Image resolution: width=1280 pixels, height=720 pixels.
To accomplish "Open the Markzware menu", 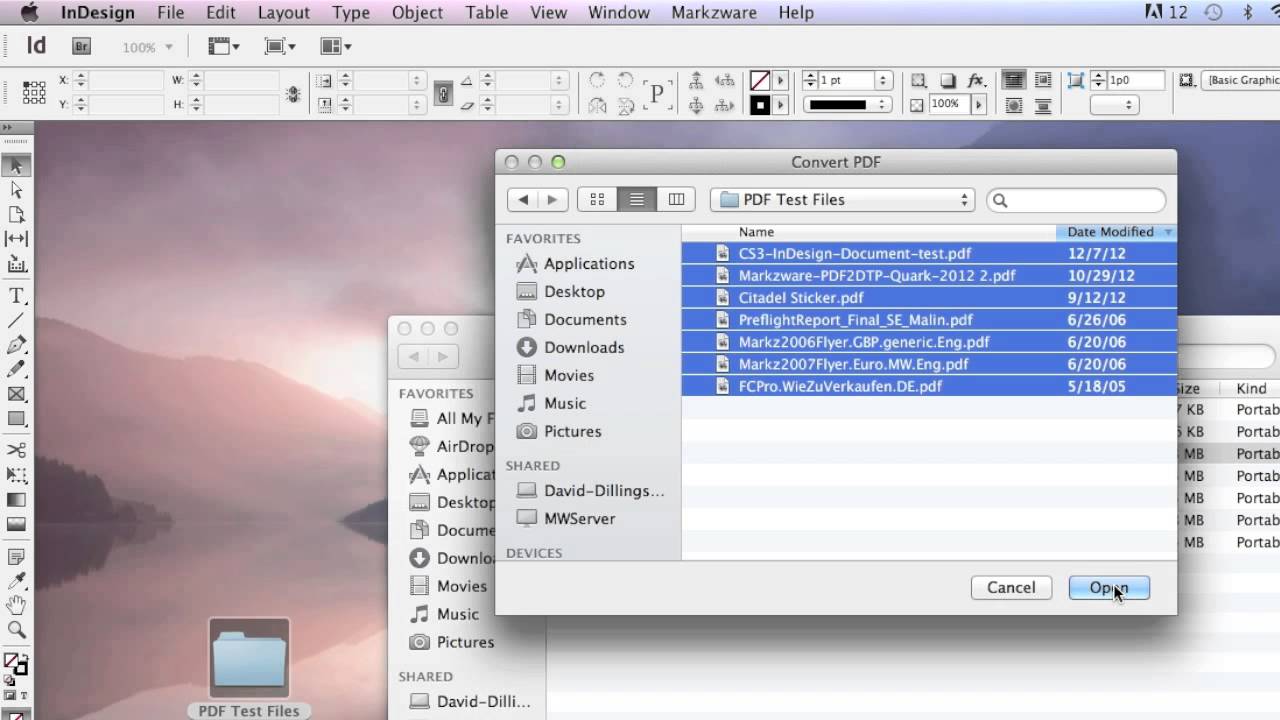I will coord(715,13).
